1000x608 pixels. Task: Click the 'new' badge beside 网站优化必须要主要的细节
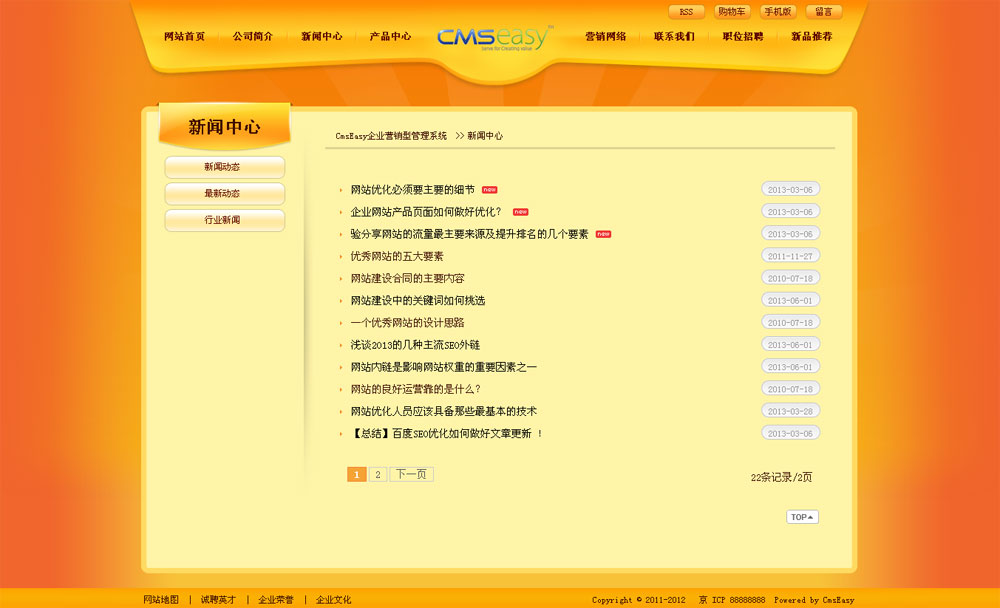click(490, 190)
